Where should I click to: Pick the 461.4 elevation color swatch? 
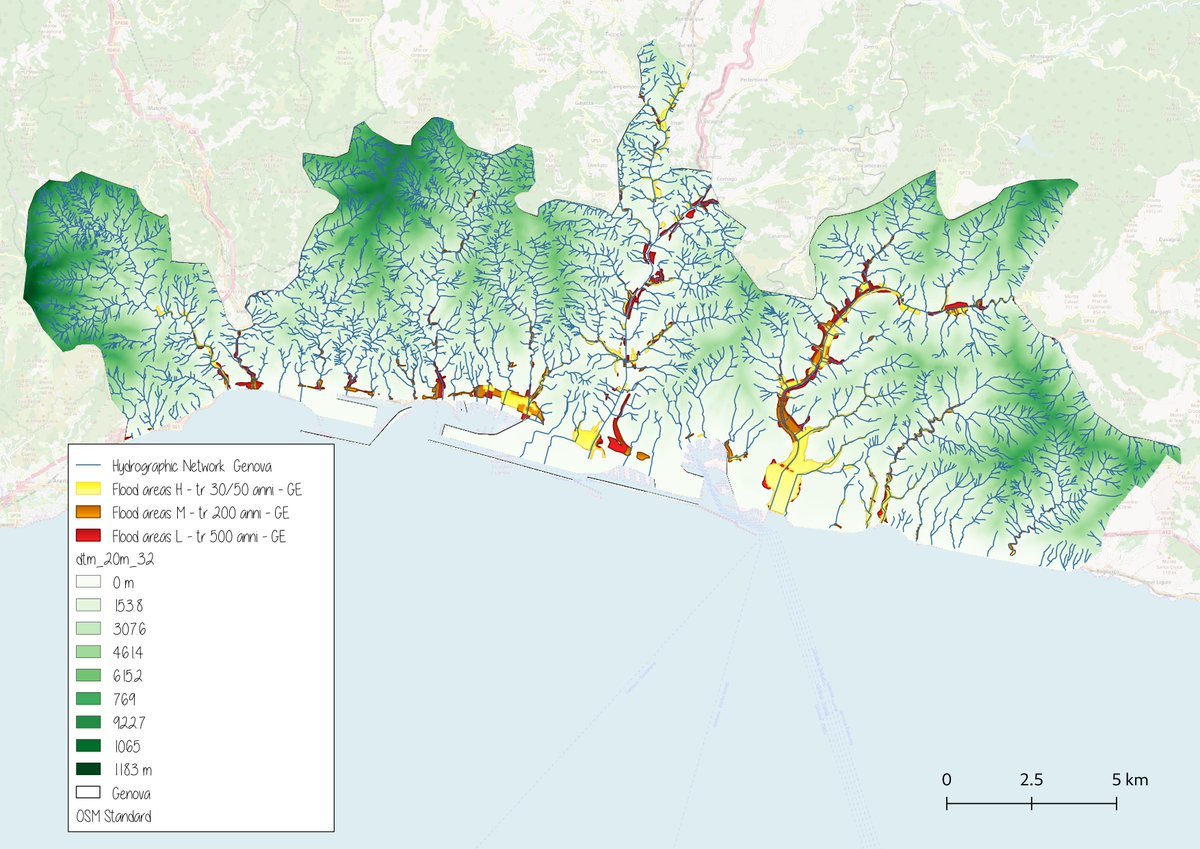pyautogui.click(x=90, y=652)
